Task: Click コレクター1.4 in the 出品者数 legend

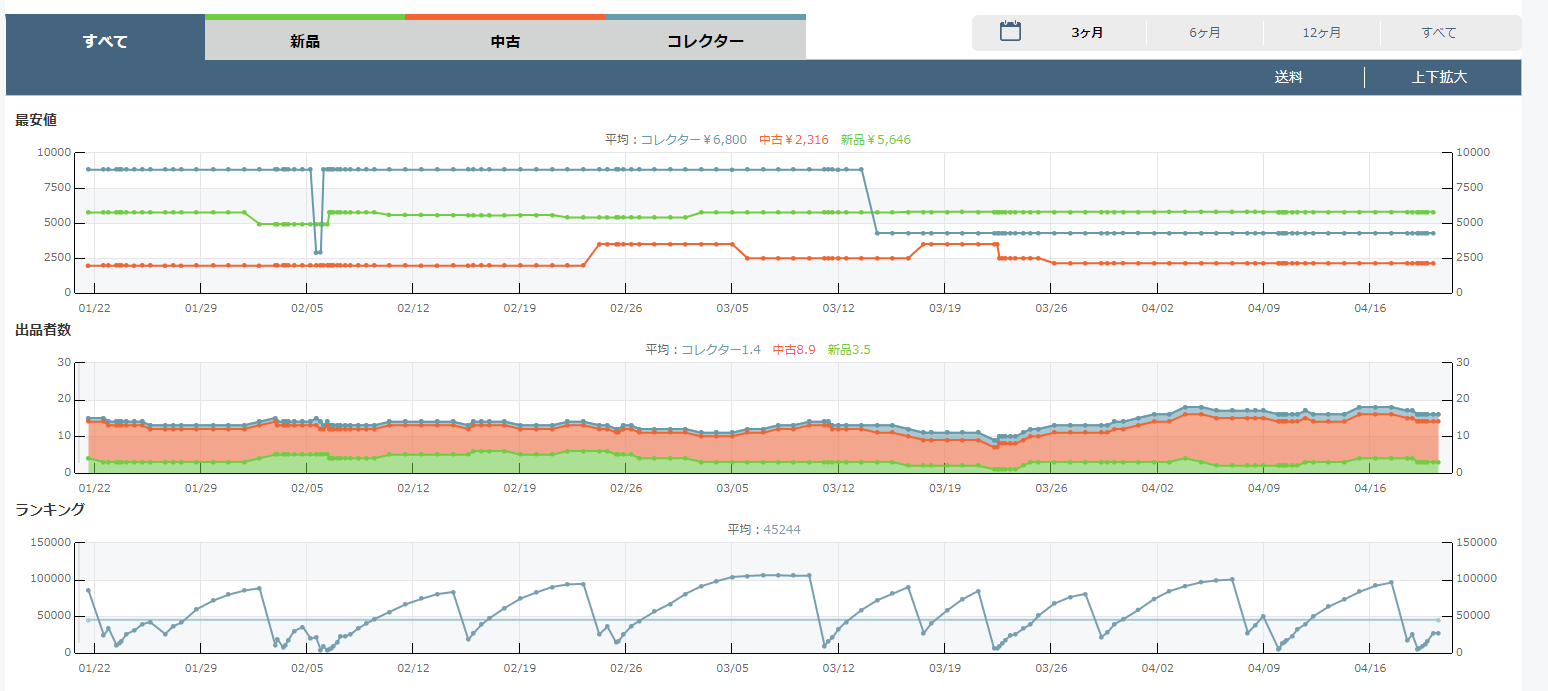Action: pos(720,350)
